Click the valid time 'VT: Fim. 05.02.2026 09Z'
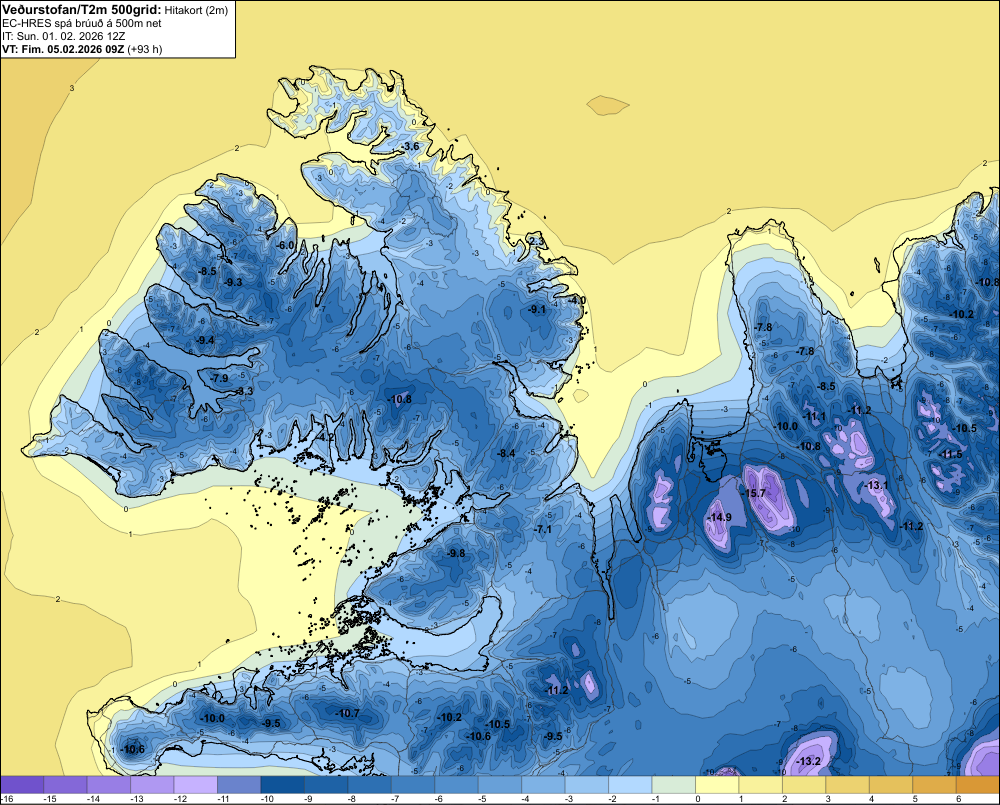The height and width of the screenshot is (805, 1000). click(64, 49)
